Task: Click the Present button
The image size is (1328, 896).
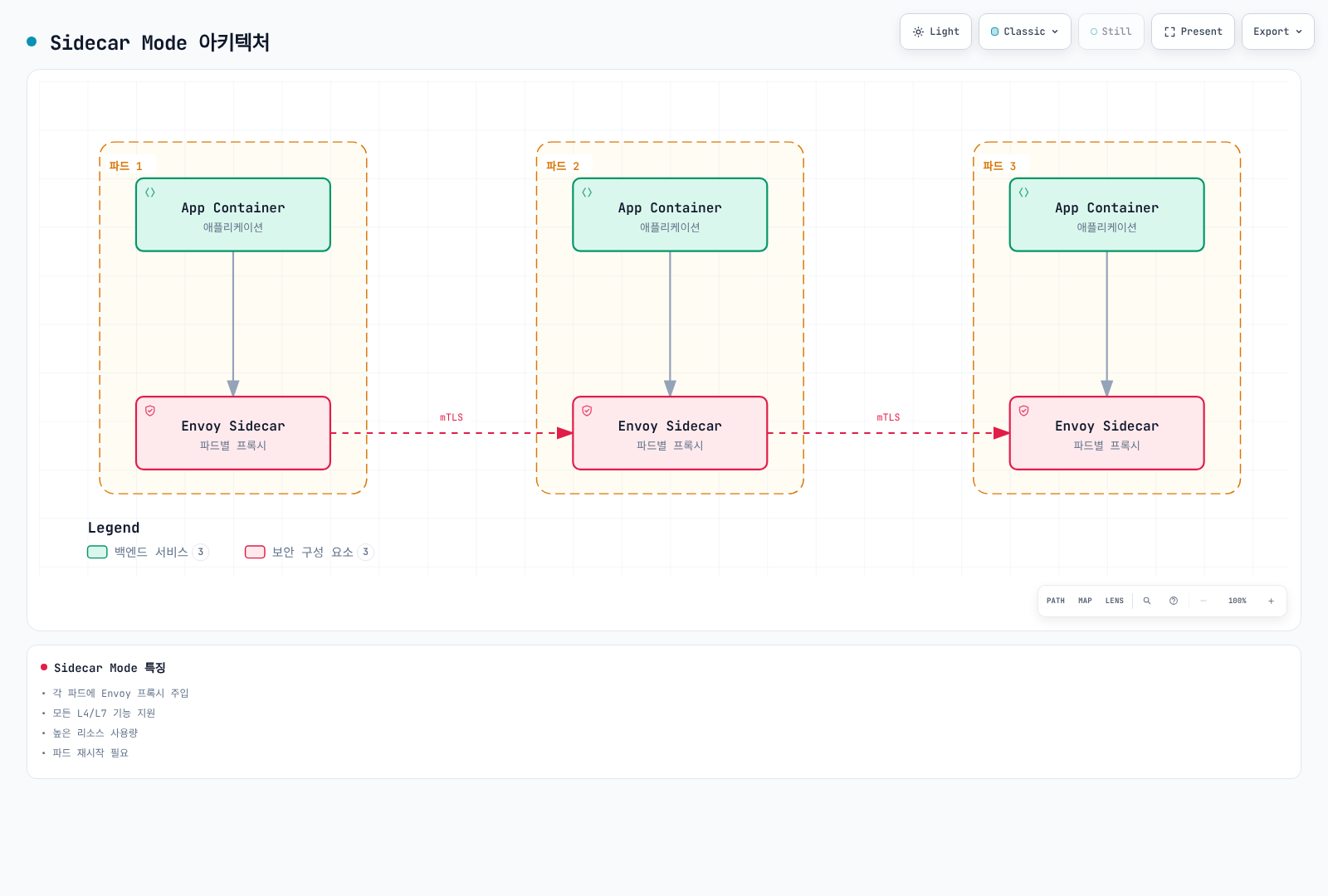Action: [1193, 32]
